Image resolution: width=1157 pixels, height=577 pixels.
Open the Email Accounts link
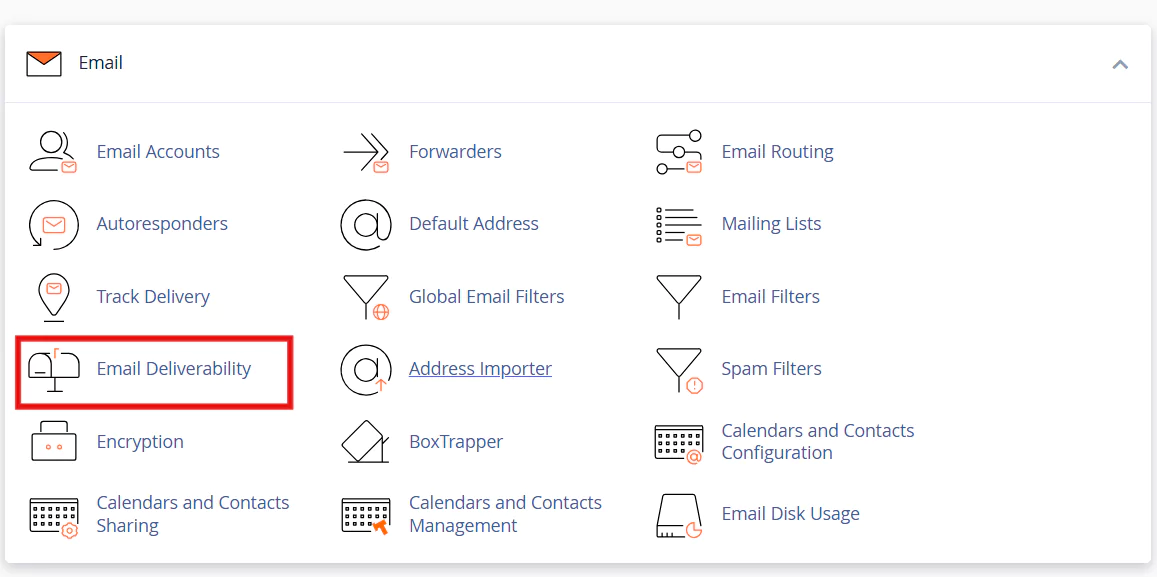pyautogui.click(x=158, y=152)
